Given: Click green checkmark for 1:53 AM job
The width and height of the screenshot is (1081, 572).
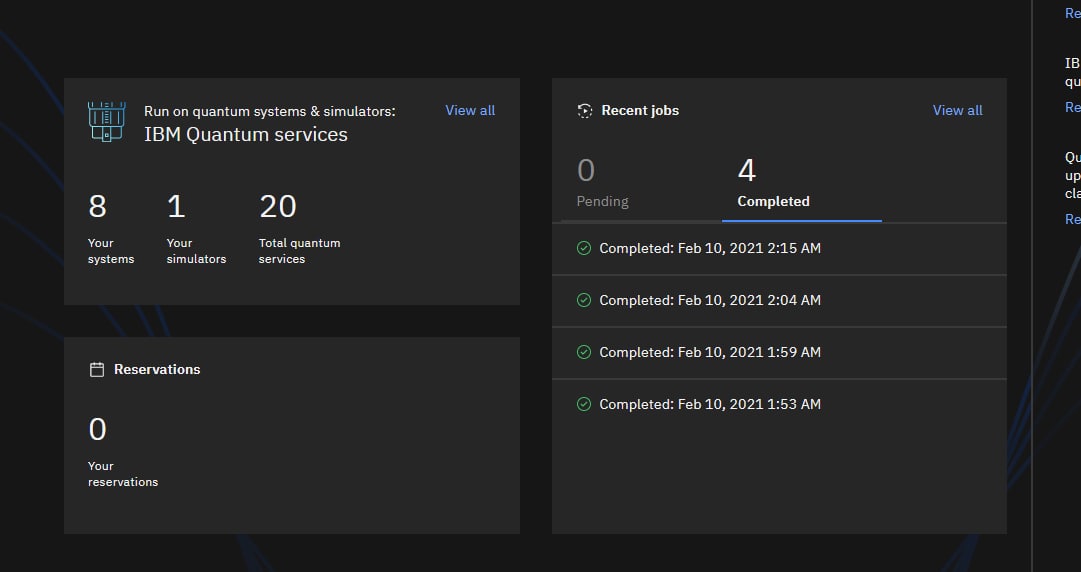Looking at the screenshot, I should (584, 404).
